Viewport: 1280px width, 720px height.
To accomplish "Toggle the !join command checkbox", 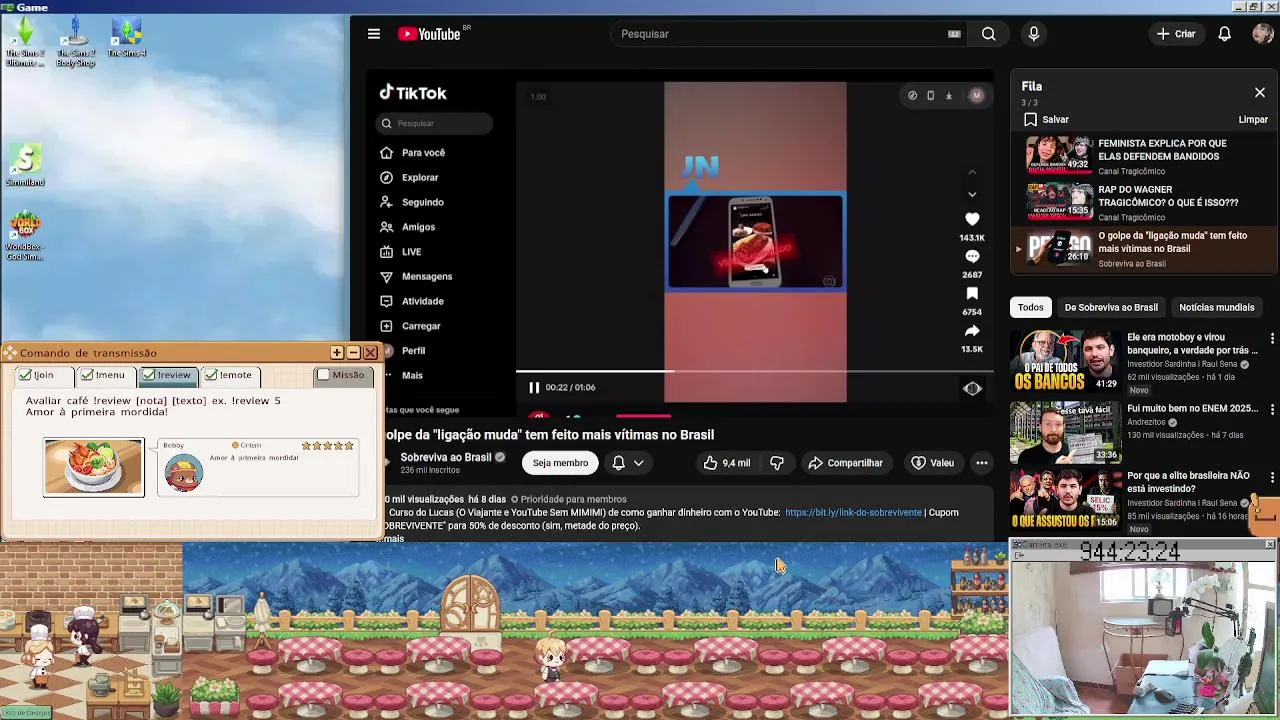I will [x=25, y=375].
